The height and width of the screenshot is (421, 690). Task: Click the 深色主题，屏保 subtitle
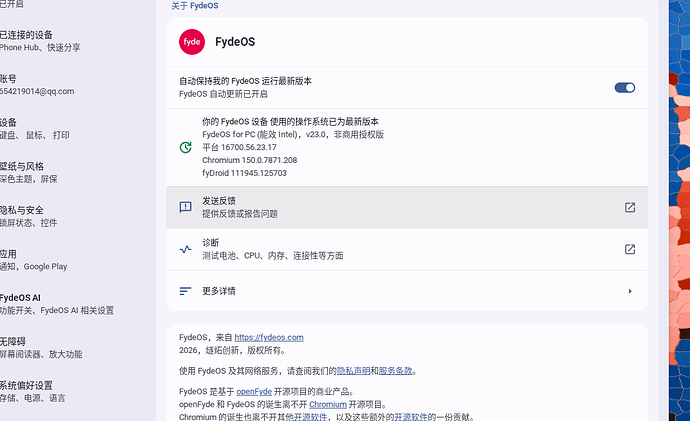(29, 179)
